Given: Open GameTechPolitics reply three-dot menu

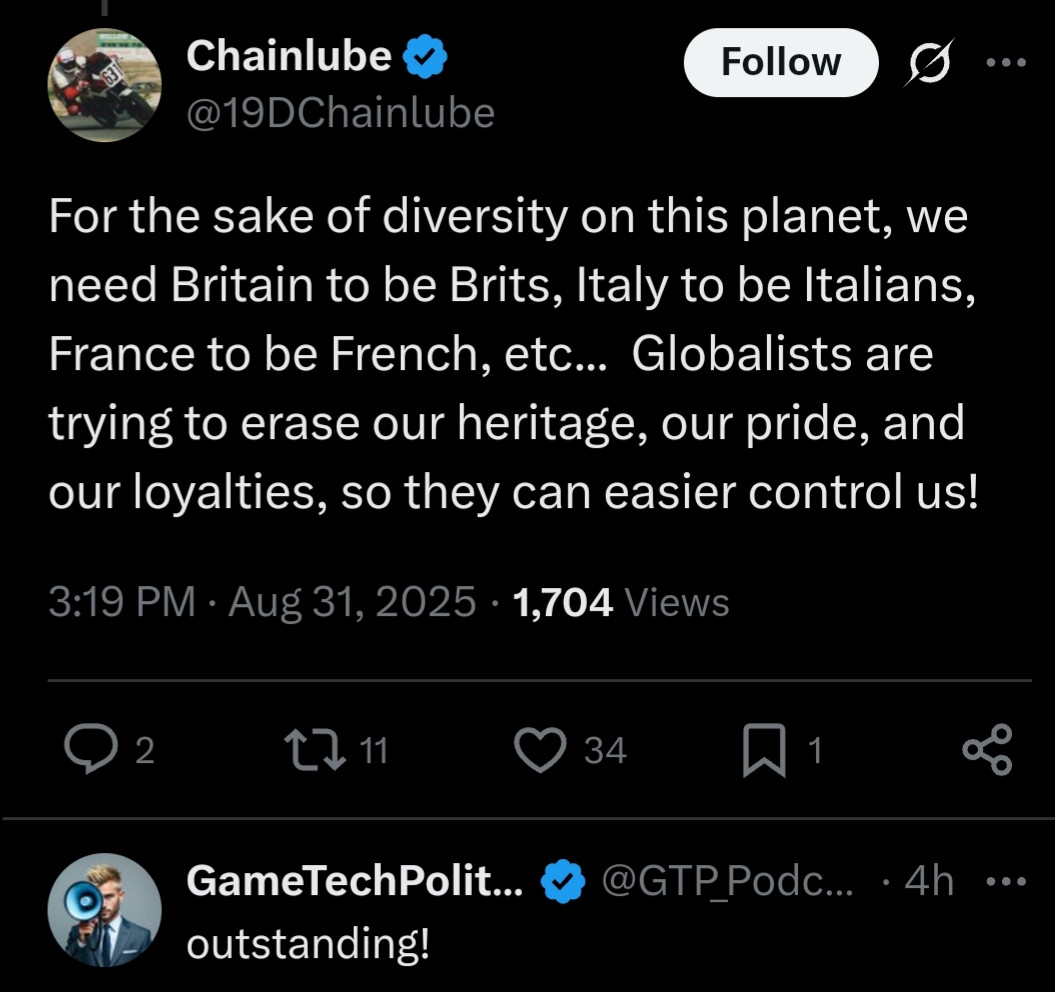Looking at the screenshot, I should pyautogui.click(x=1005, y=882).
